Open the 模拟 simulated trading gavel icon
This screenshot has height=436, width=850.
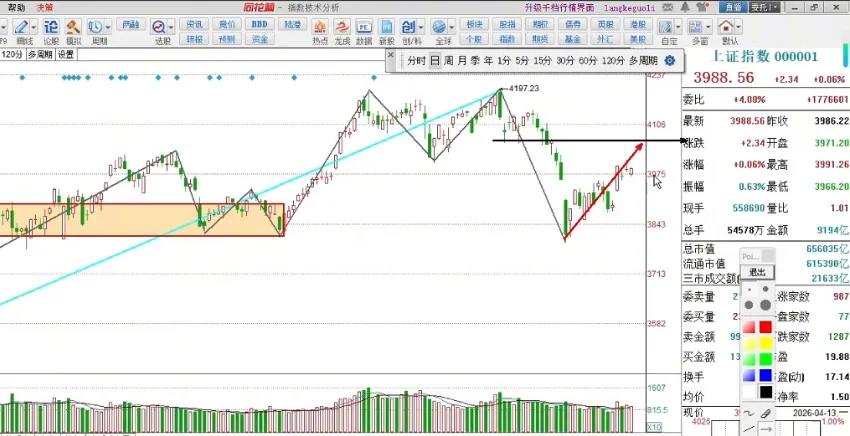tap(73, 27)
